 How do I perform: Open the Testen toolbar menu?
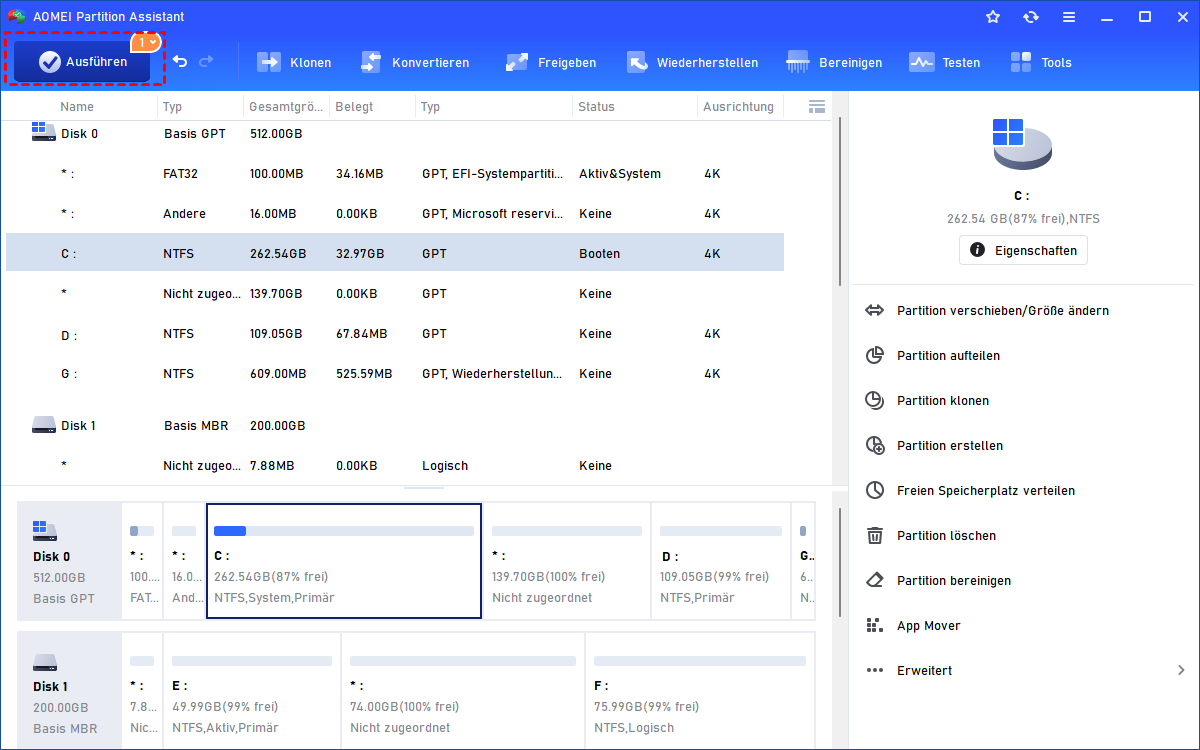[944, 62]
